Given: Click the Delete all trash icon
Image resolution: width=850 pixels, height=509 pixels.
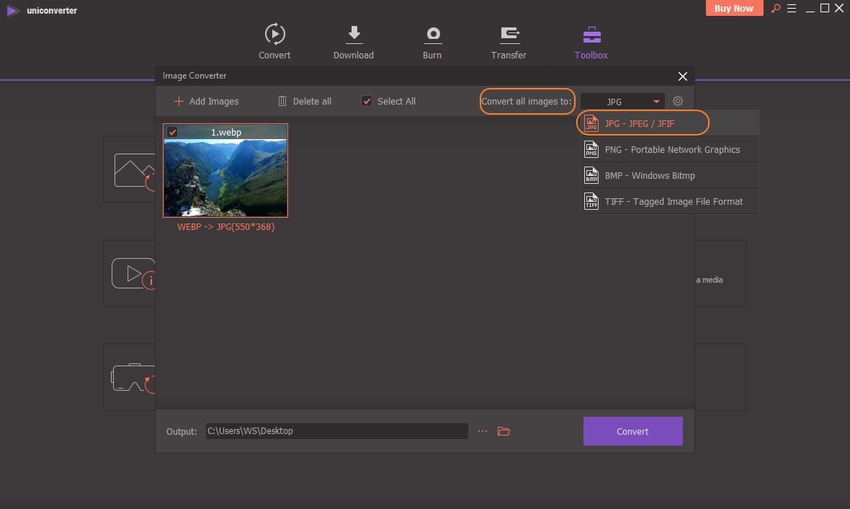Looking at the screenshot, I should coord(282,101).
